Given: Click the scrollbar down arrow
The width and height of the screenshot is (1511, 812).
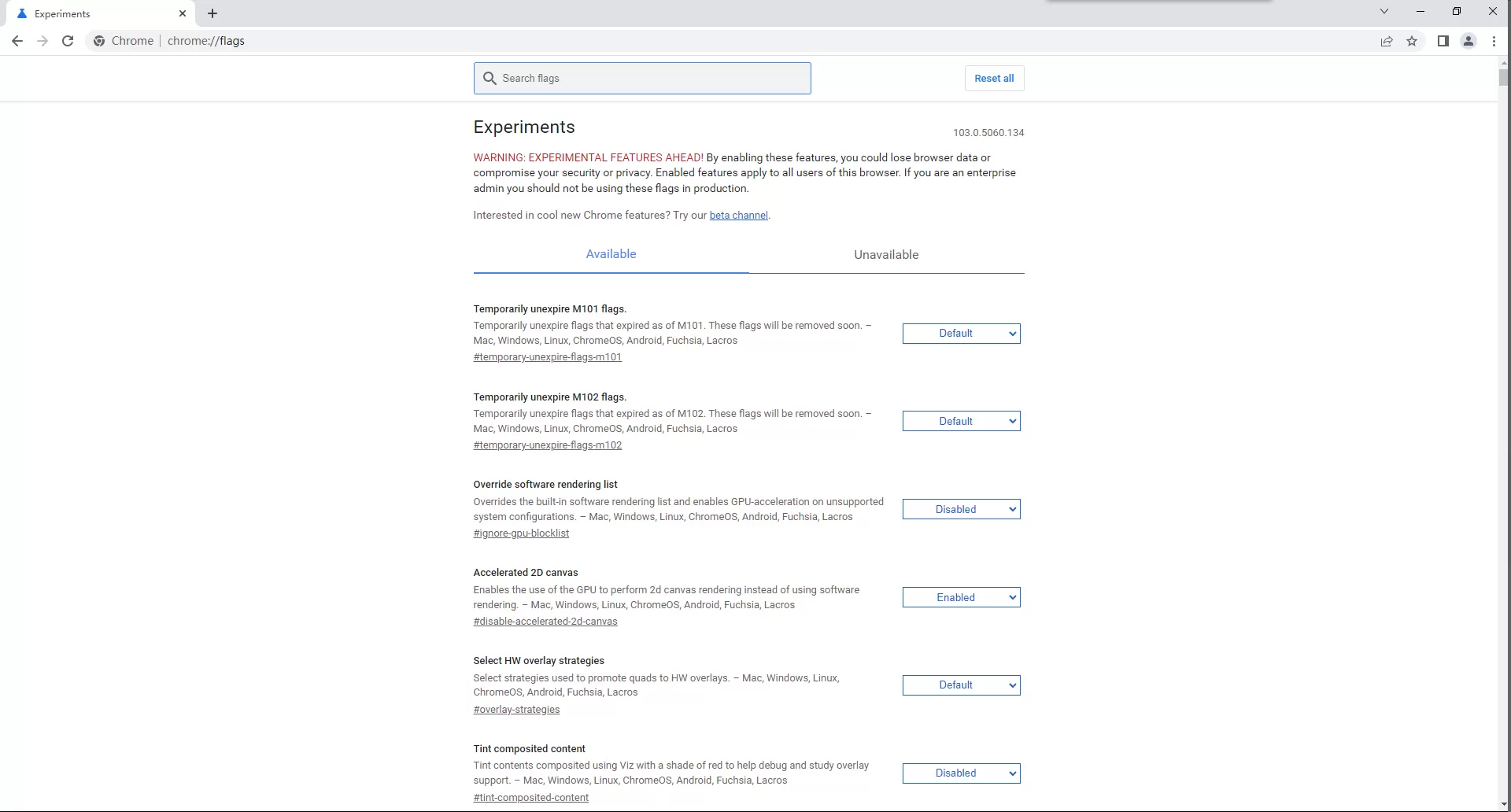Looking at the screenshot, I should click(x=1504, y=805).
